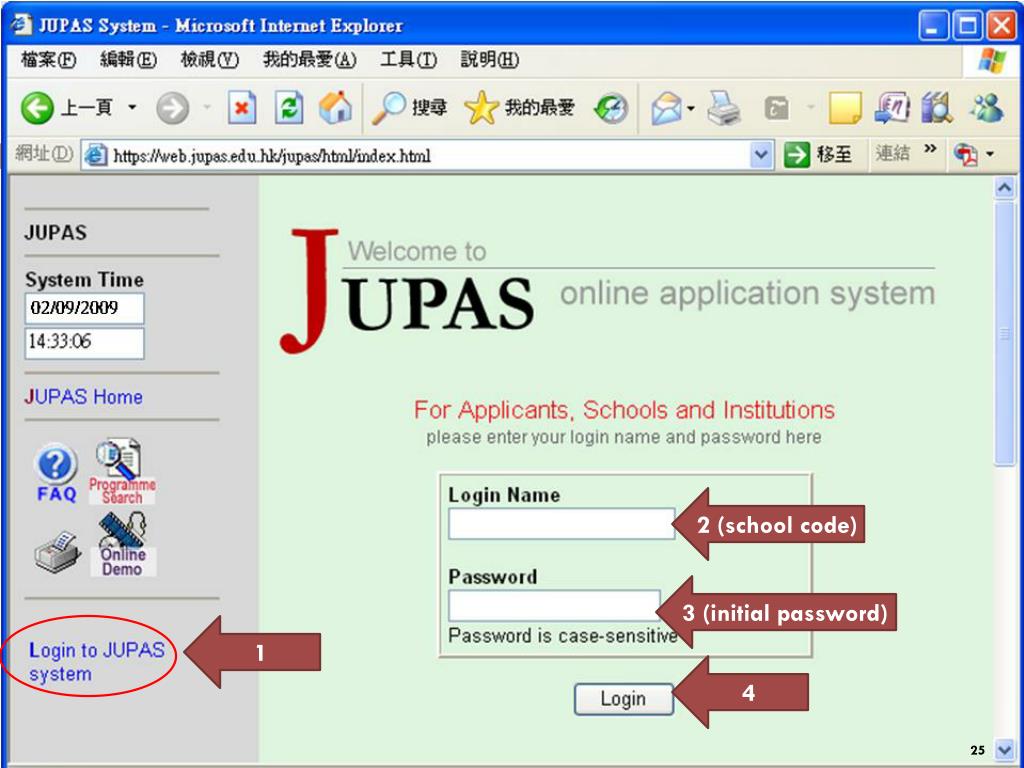1024x768 pixels.
Task: Click the 連結 Links toolbar label
Action: [x=892, y=153]
